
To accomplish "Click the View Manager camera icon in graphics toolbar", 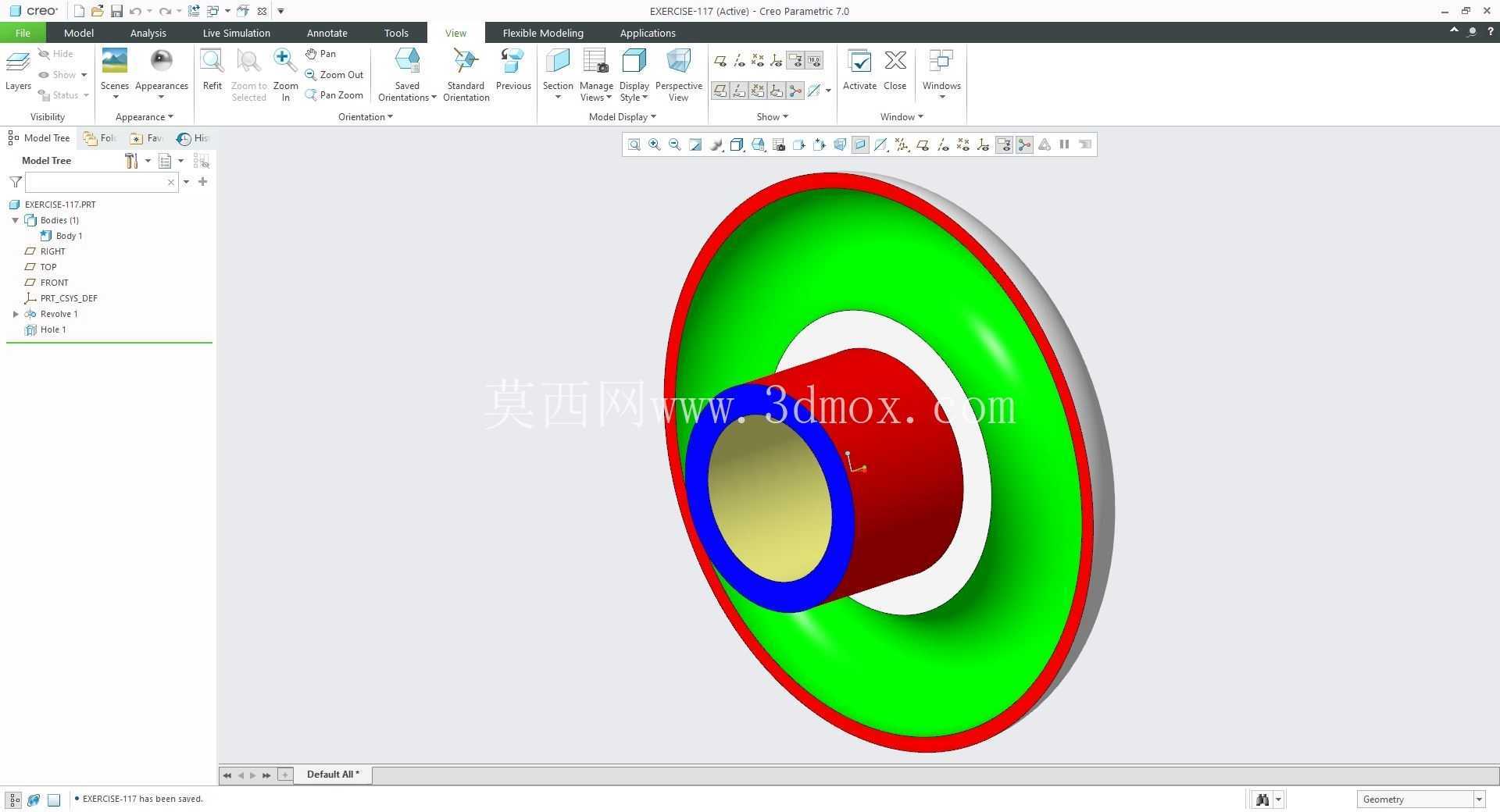I will (778, 144).
